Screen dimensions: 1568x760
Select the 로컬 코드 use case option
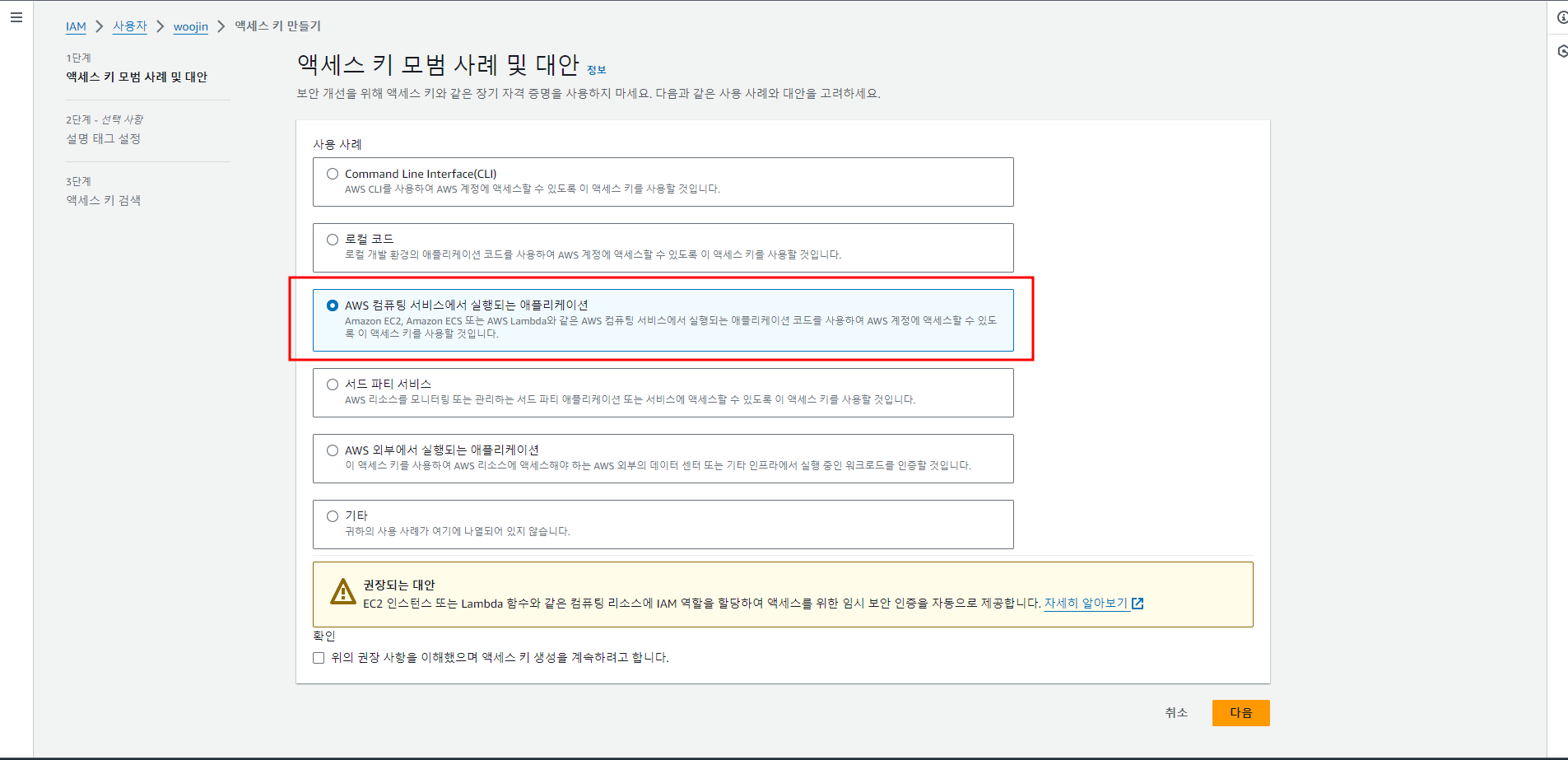click(x=332, y=239)
